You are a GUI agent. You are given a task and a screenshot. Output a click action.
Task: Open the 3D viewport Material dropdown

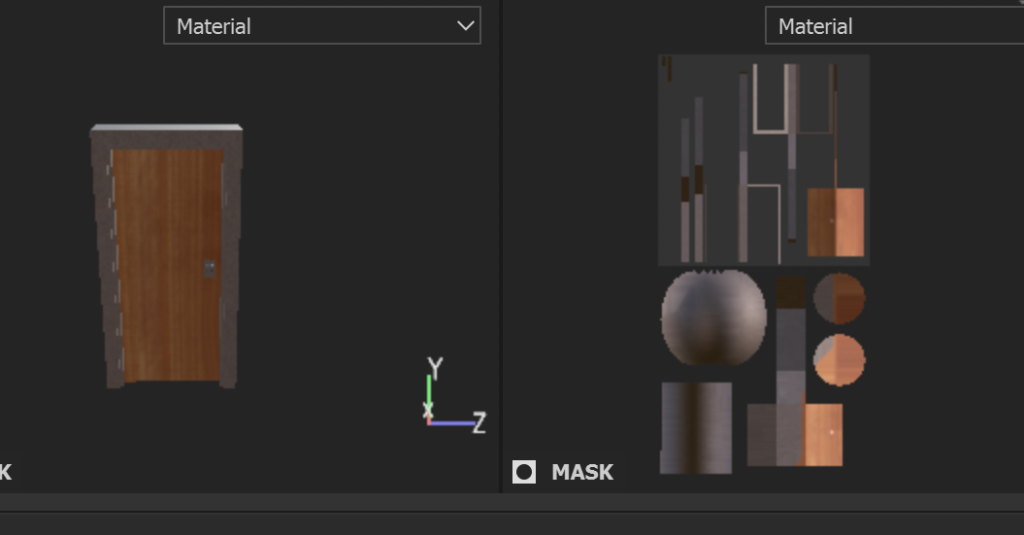pos(321,26)
